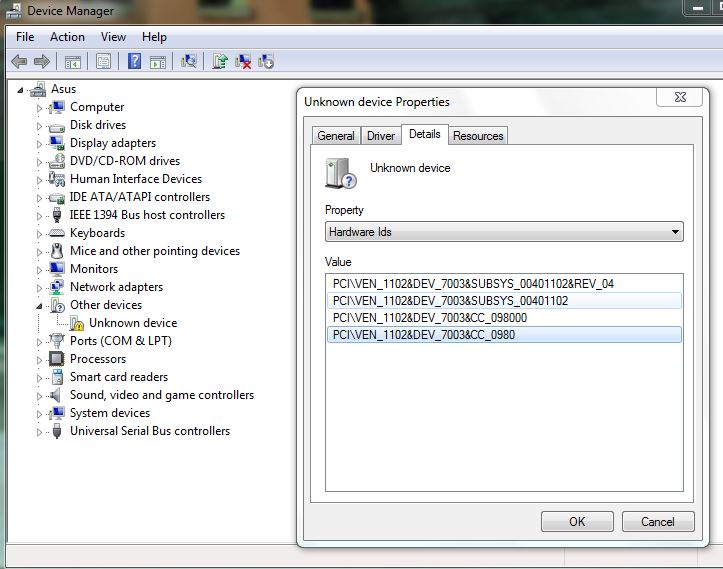Select the Keyboards category icon

(x=57, y=233)
